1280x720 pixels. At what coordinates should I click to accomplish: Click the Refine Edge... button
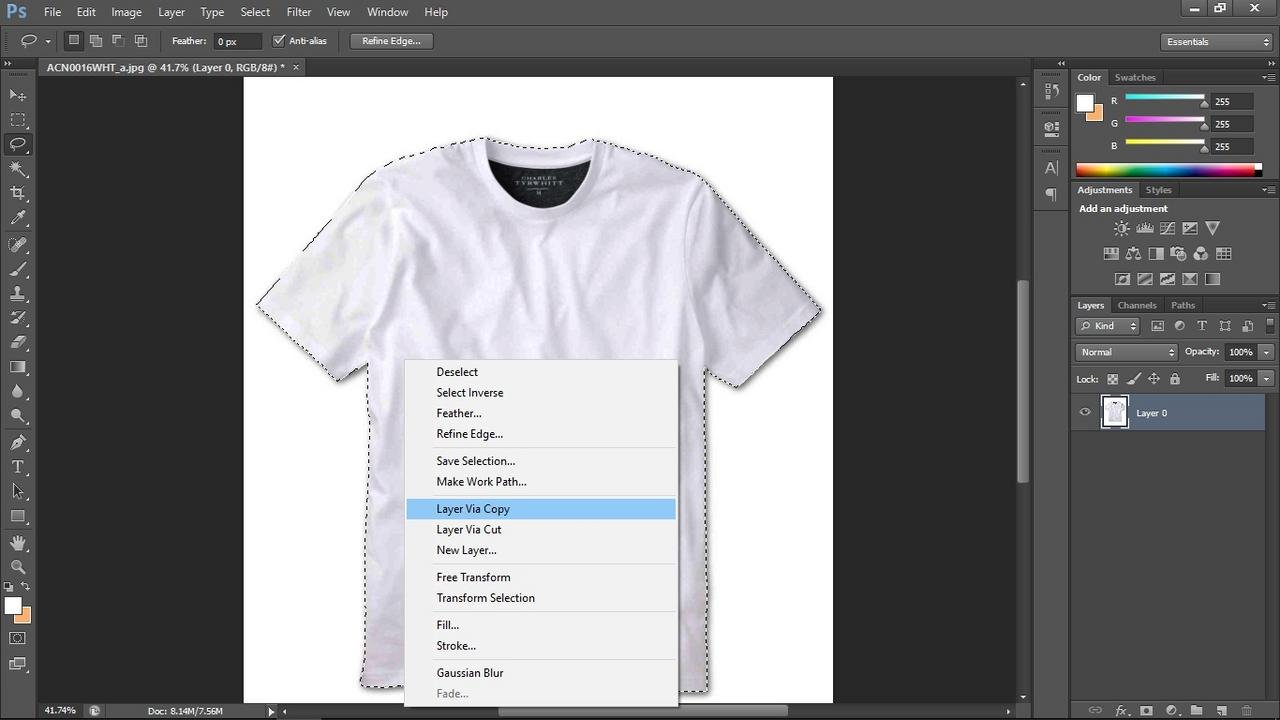click(x=391, y=41)
